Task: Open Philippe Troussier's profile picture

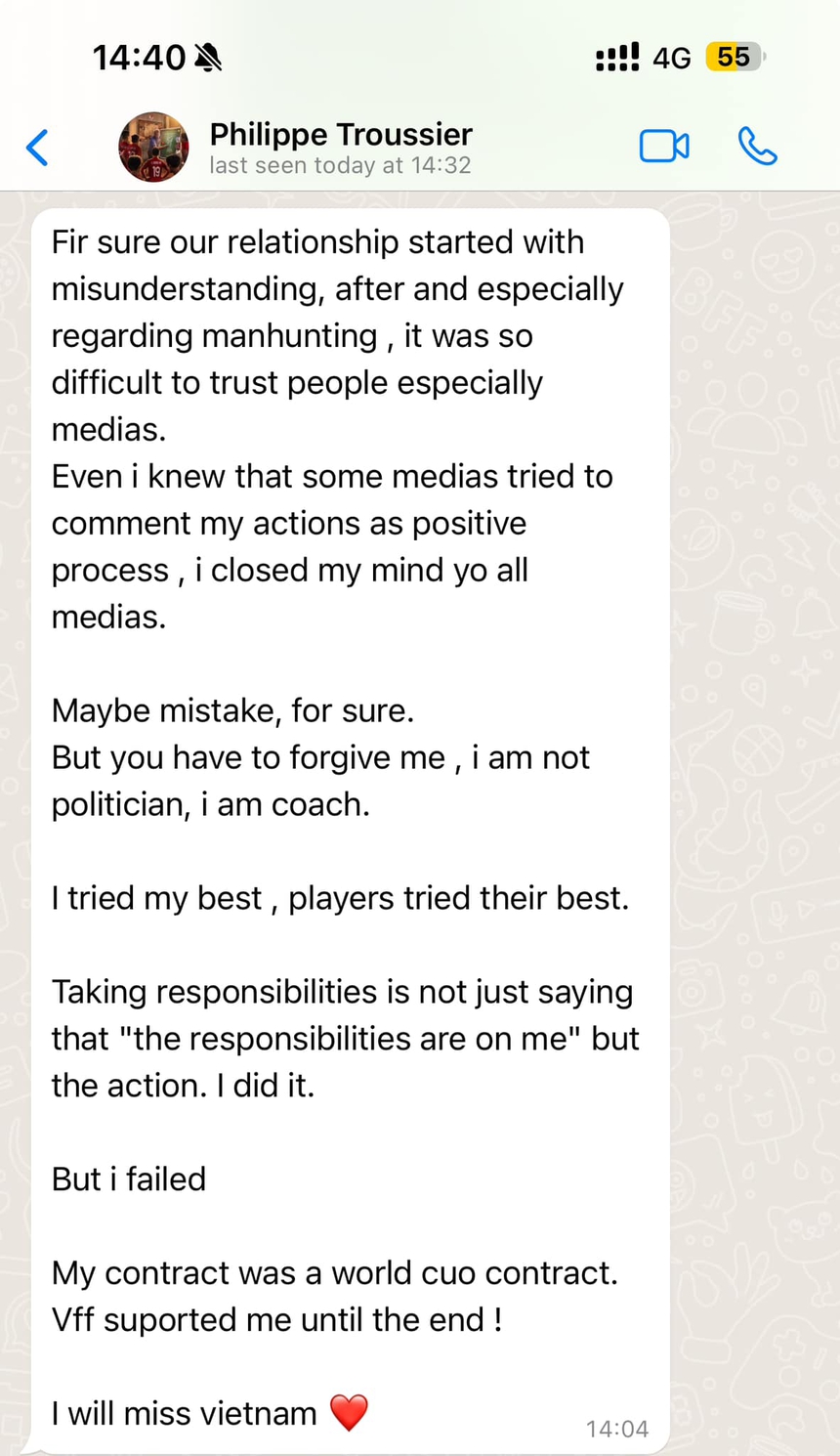Action: (x=153, y=148)
